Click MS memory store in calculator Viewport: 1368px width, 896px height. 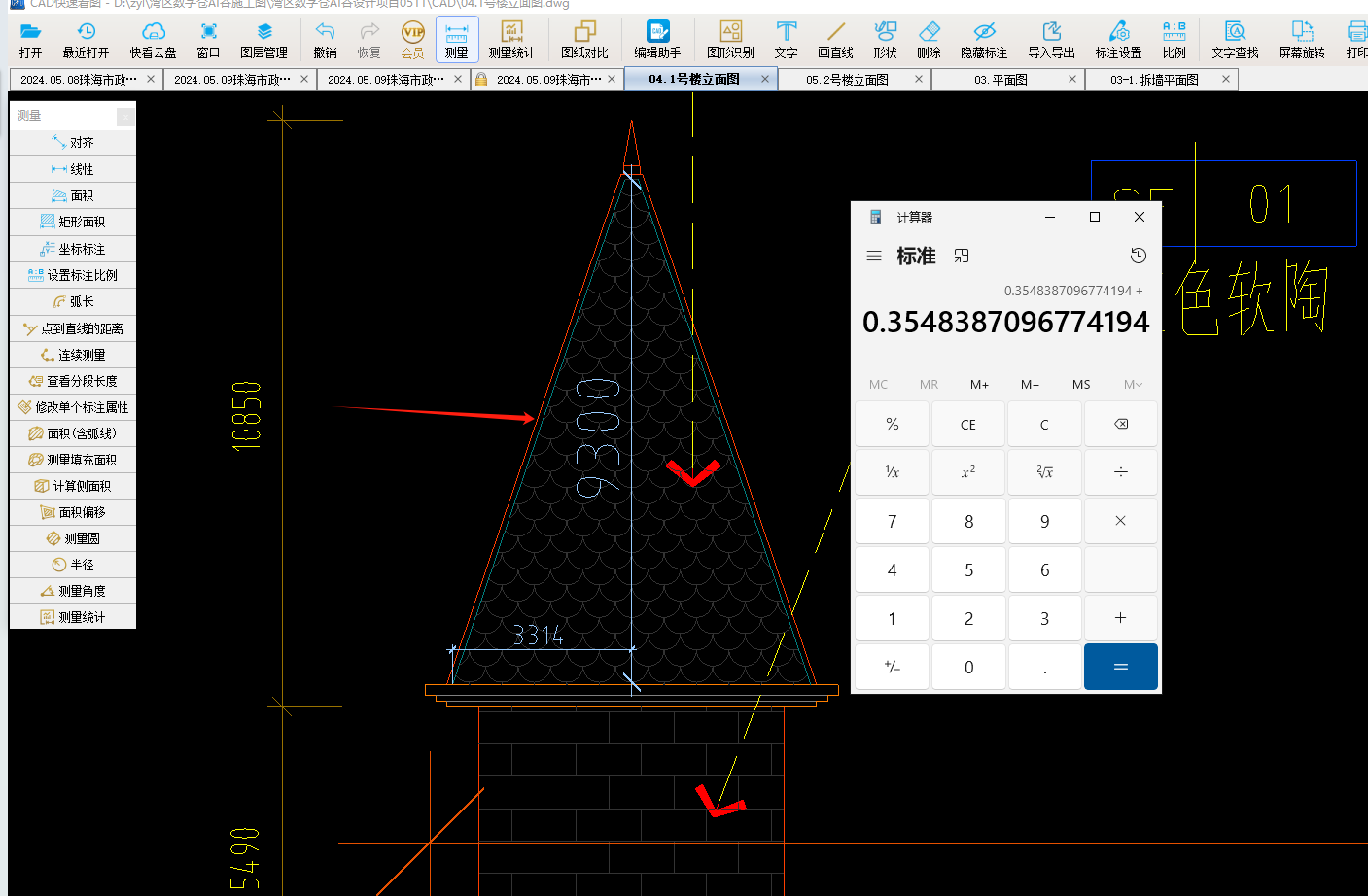click(1081, 384)
